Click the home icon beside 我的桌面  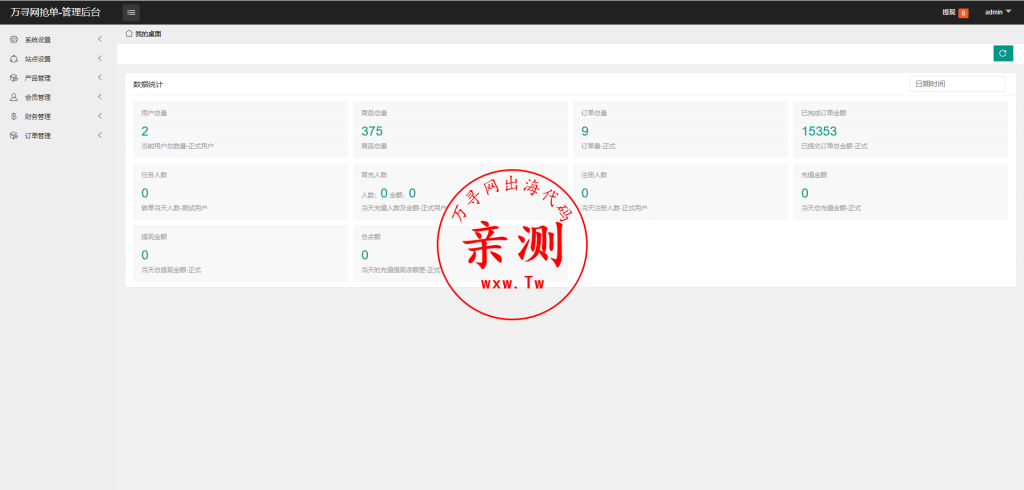(x=129, y=33)
